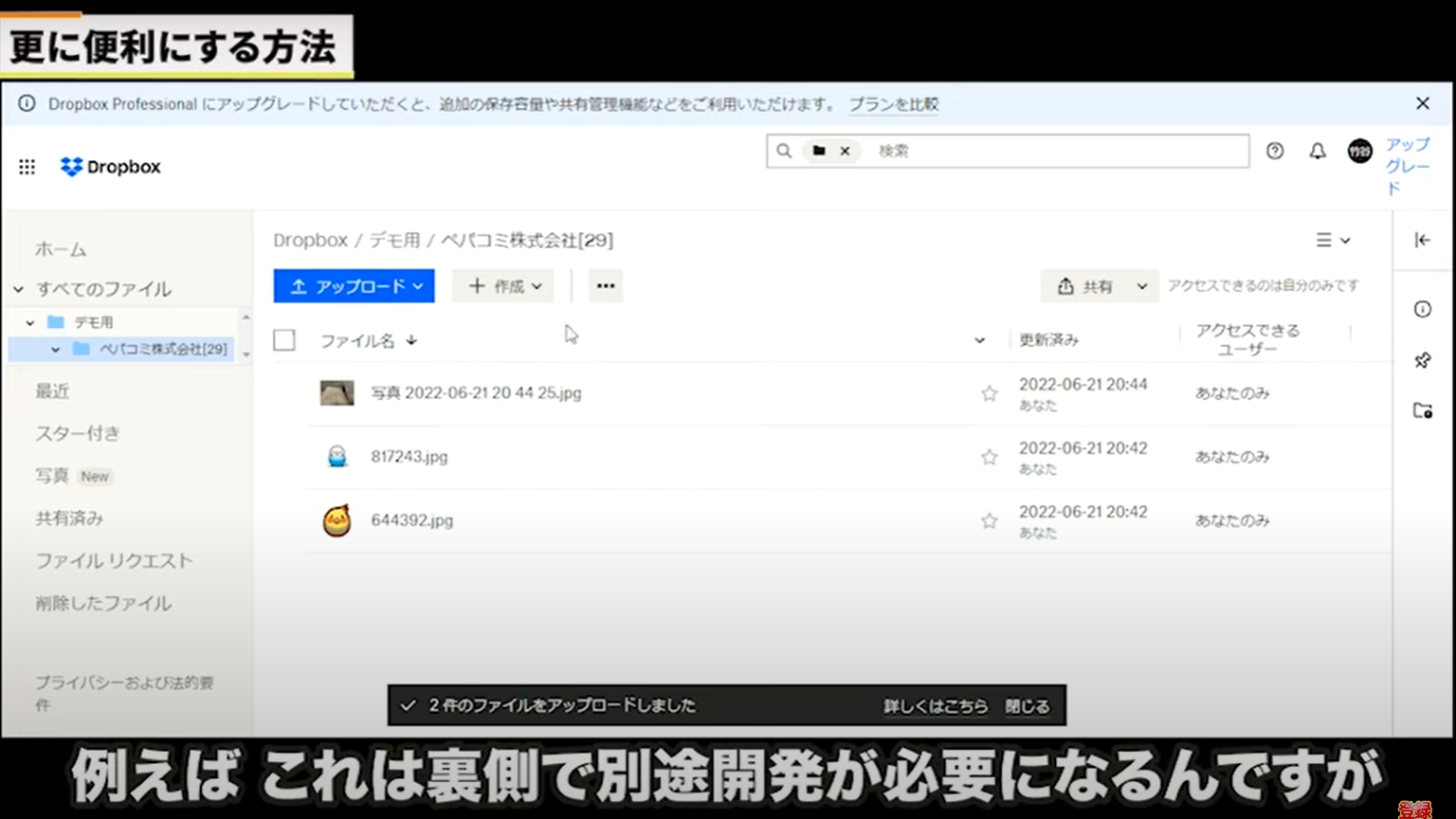Screen dimensions: 1456x819
Task: Open プライバシーおよび法的要件 link
Action: [x=124, y=694]
